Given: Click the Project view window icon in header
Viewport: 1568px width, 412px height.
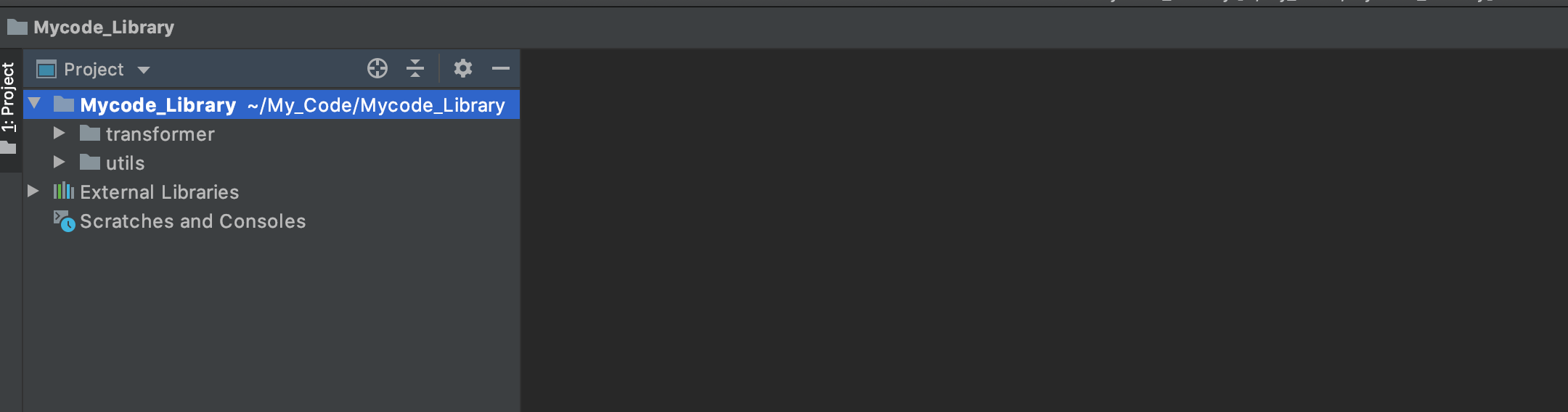Looking at the screenshot, I should click(46, 69).
